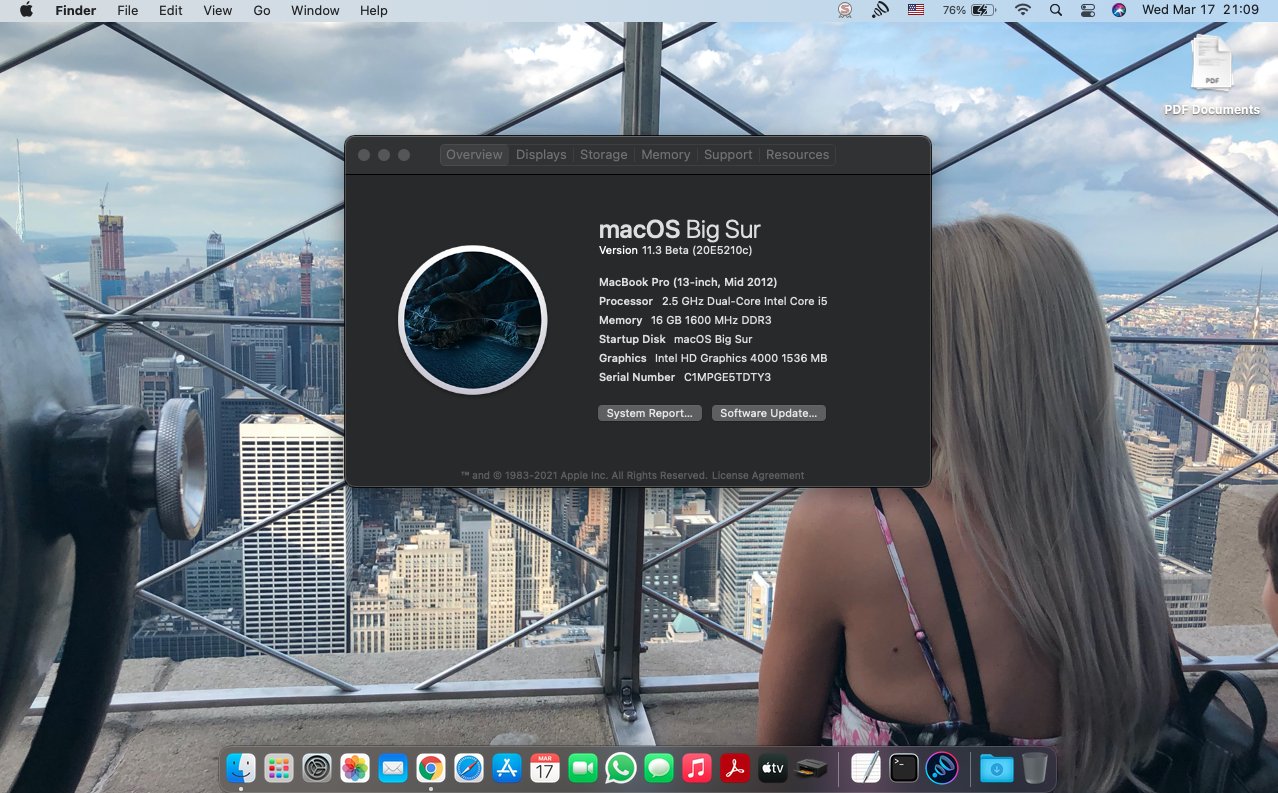Open the App Store Dock icon
Image resolution: width=1278 pixels, height=793 pixels.
pos(507,768)
